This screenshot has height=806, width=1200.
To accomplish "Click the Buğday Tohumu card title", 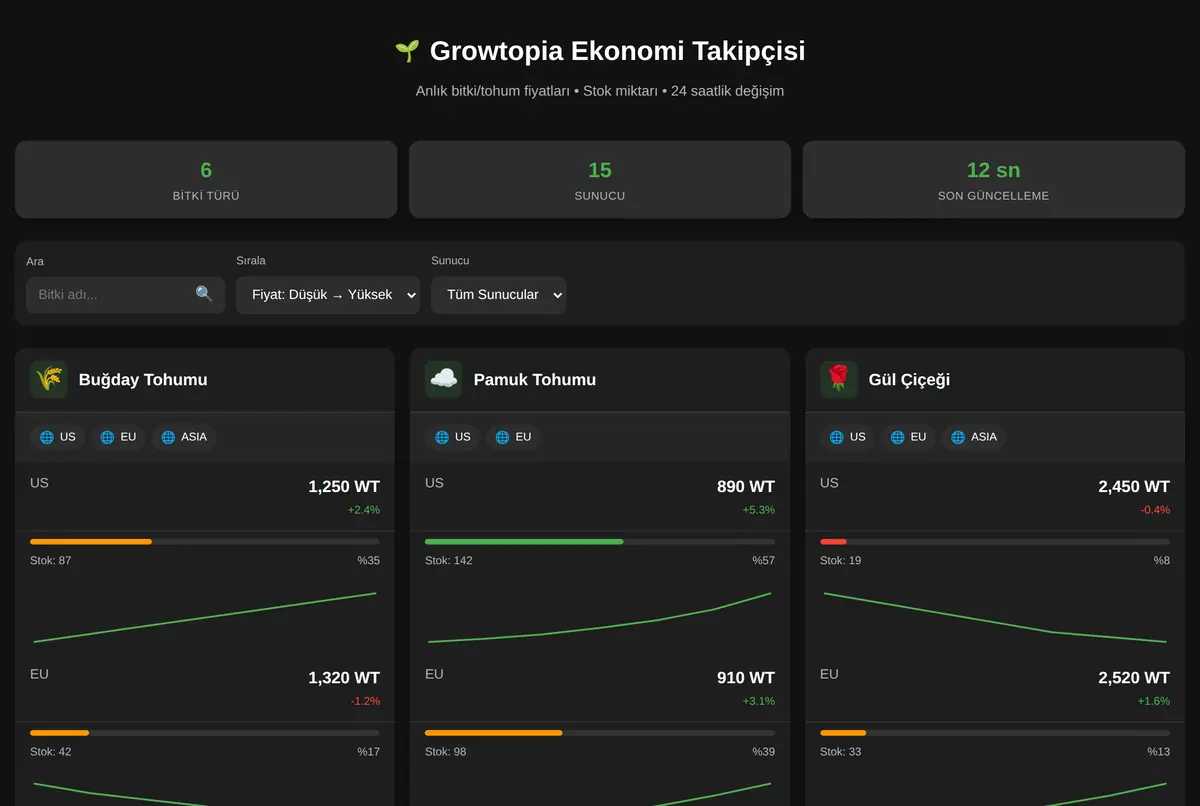I will click(143, 380).
